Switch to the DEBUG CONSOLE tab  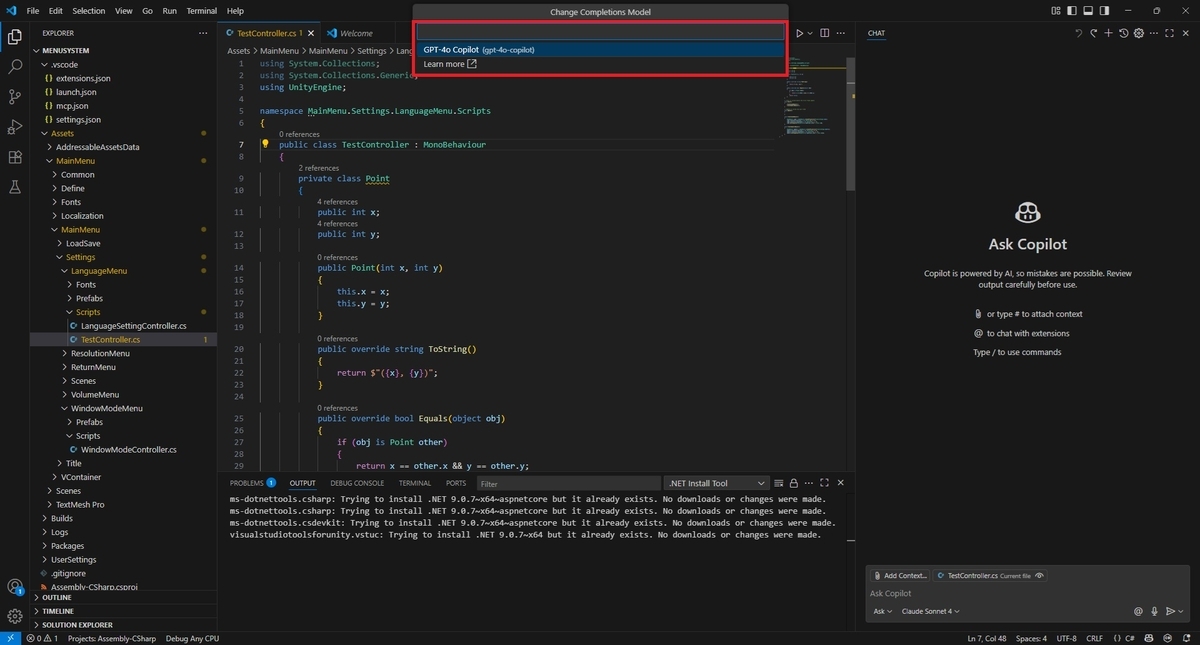[357, 483]
